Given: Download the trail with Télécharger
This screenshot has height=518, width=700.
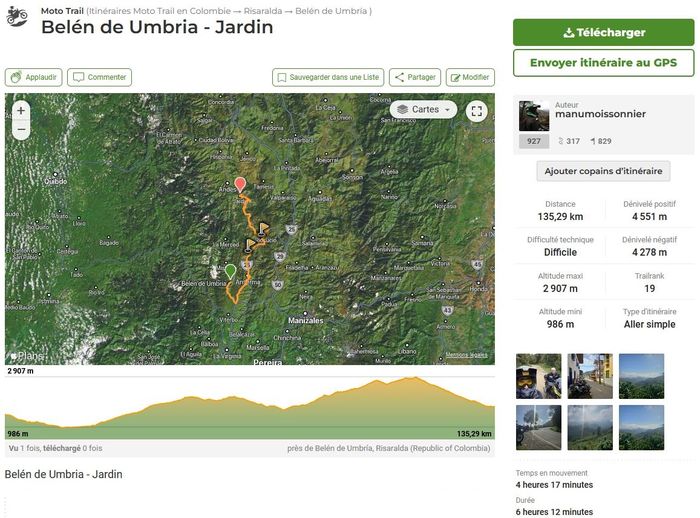Looking at the screenshot, I should point(603,32).
